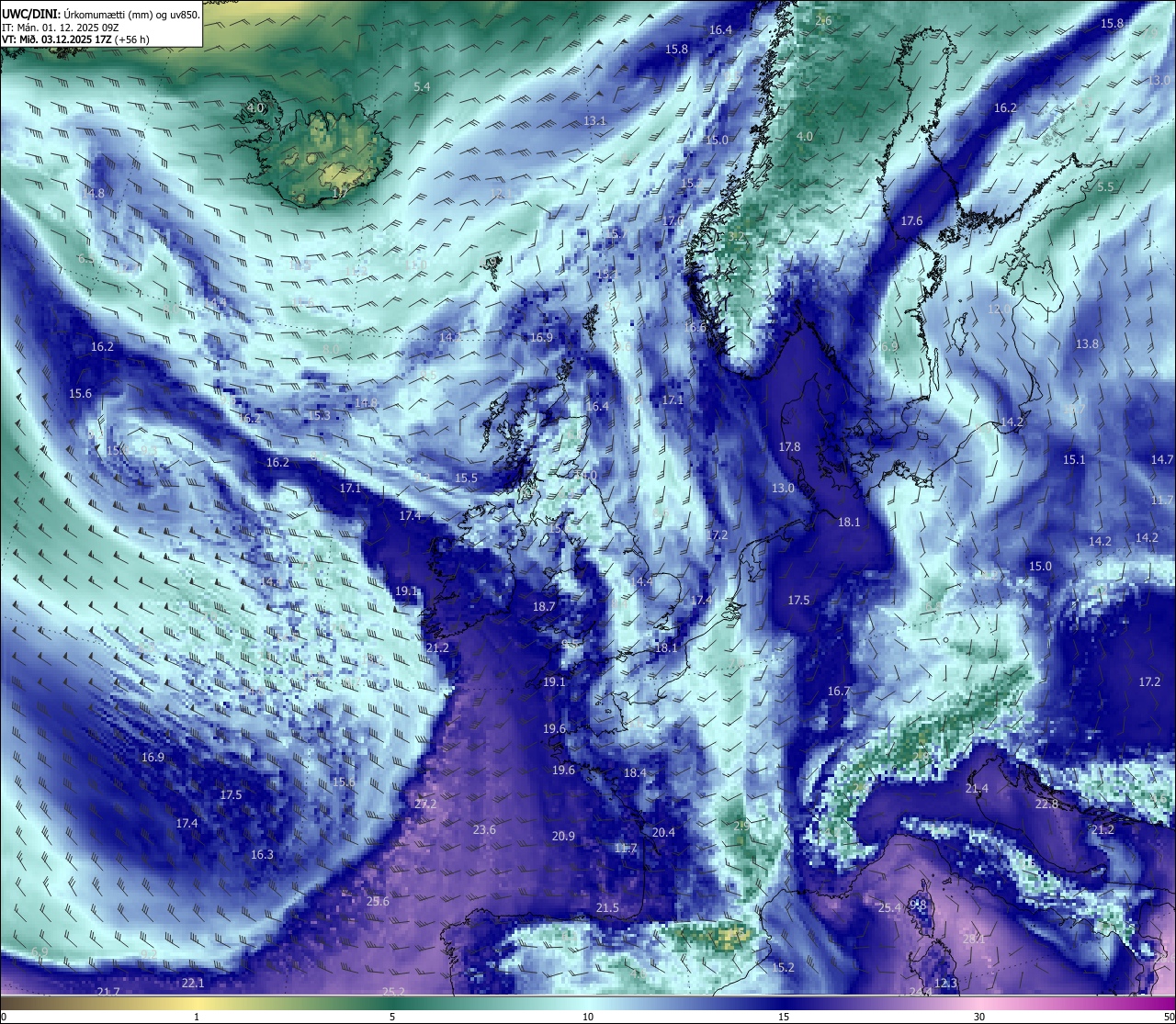
Task: Click the 18.7 value label
Action: [544, 606]
